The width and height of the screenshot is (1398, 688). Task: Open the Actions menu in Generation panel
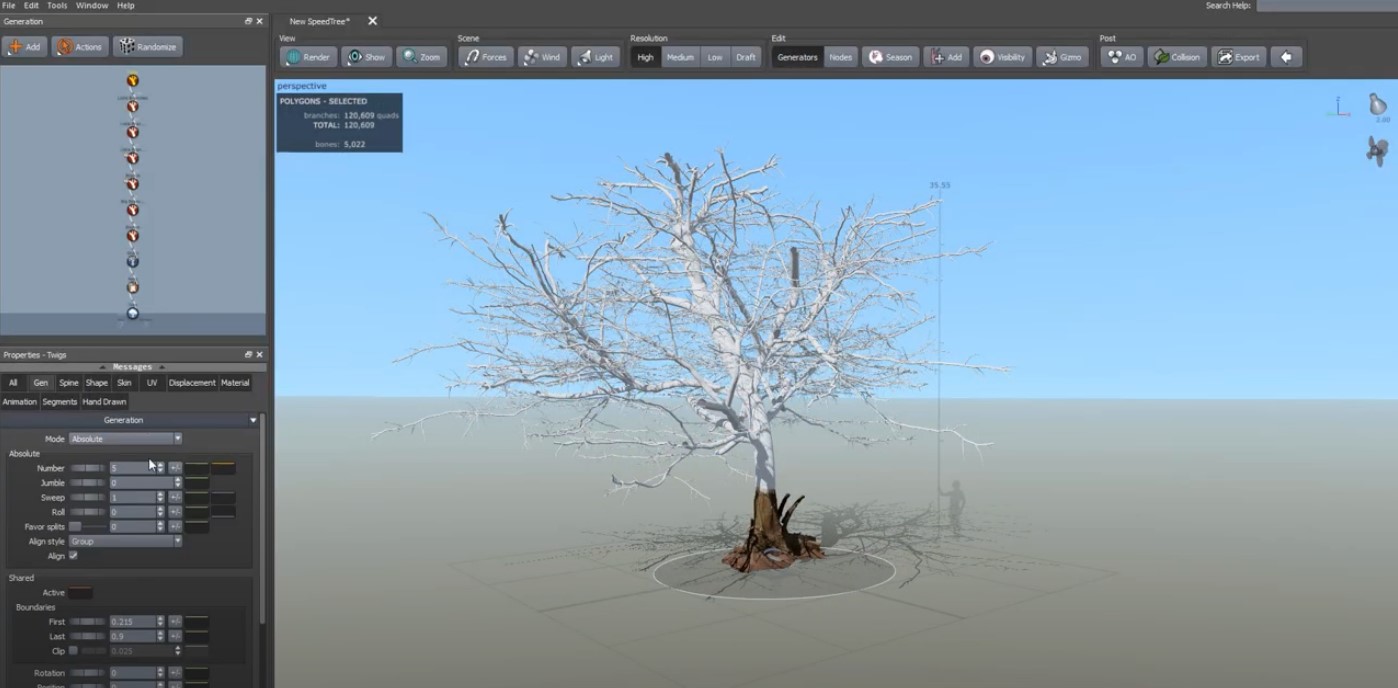[x=80, y=47]
